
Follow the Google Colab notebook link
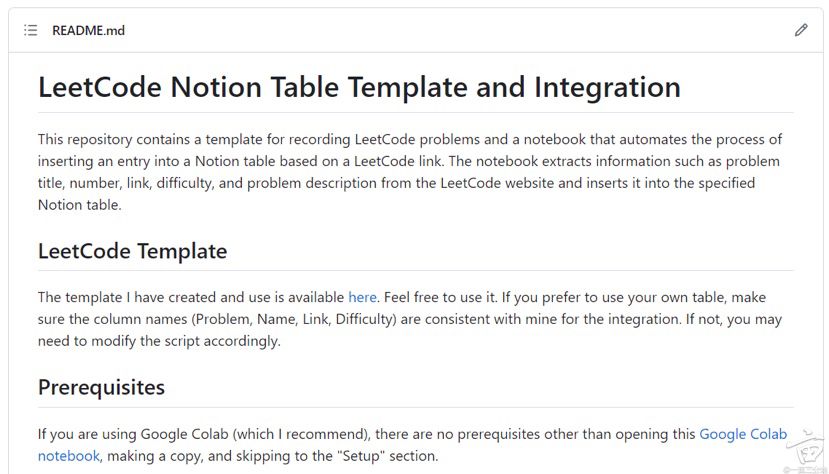(x=743, y=434)
